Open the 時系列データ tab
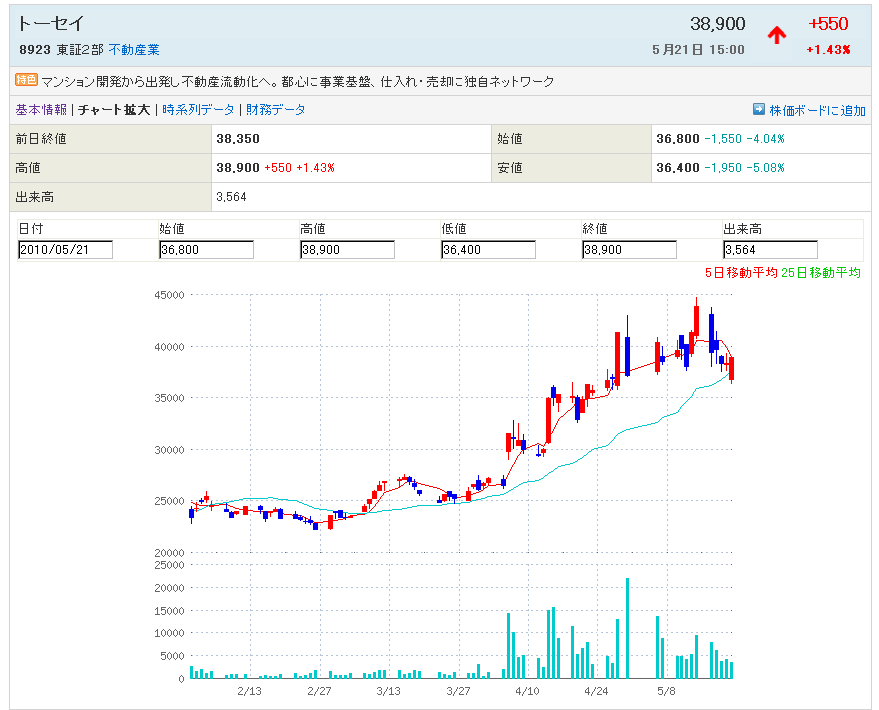Image resolution: width=879 pixels, height=710 pixels. (198, 110)
